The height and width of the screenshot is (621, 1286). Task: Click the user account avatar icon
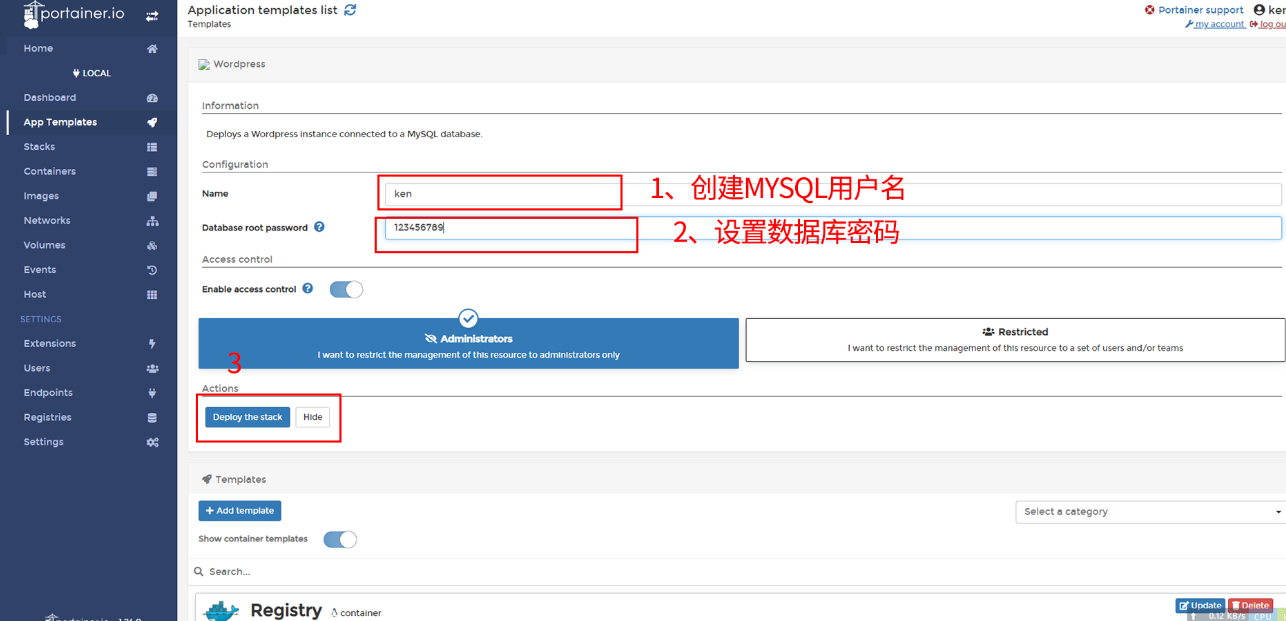[x=1259, y=10]
